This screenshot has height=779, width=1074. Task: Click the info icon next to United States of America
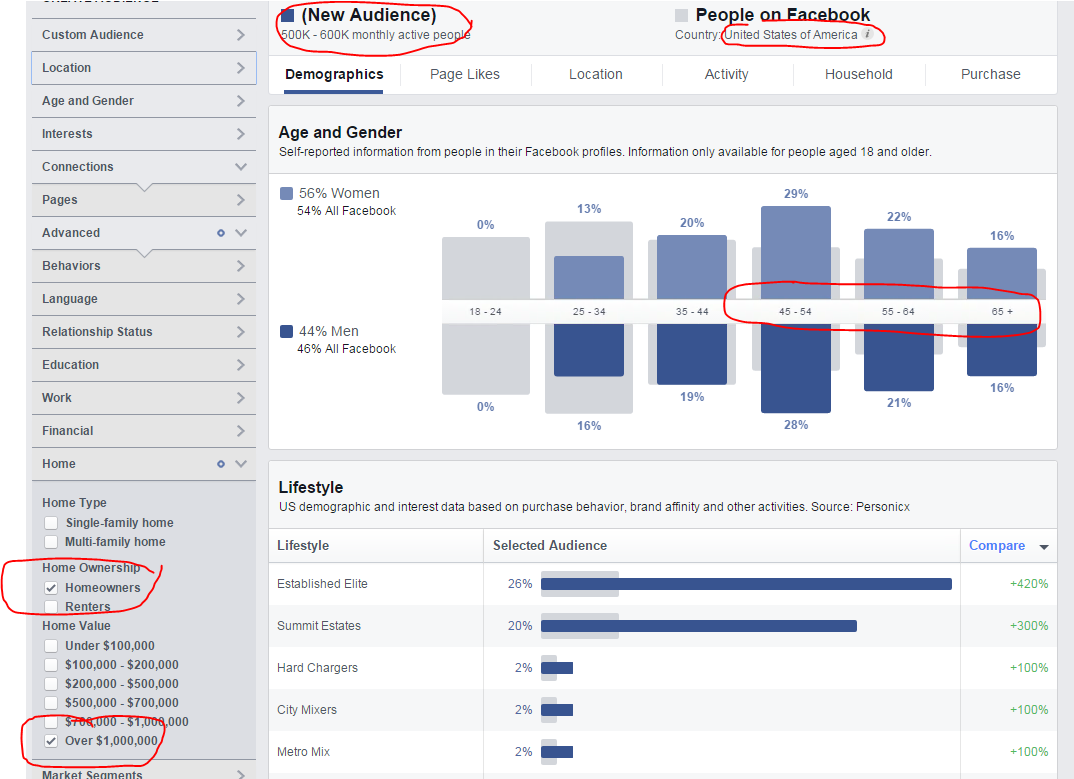coord(867,34)
